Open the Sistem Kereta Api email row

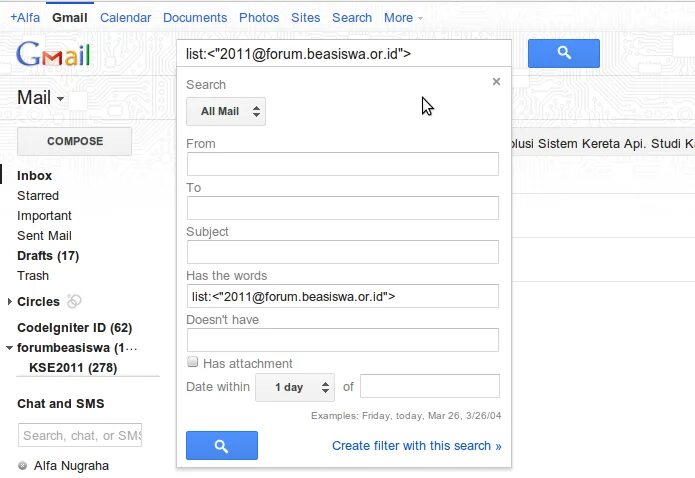603,144
